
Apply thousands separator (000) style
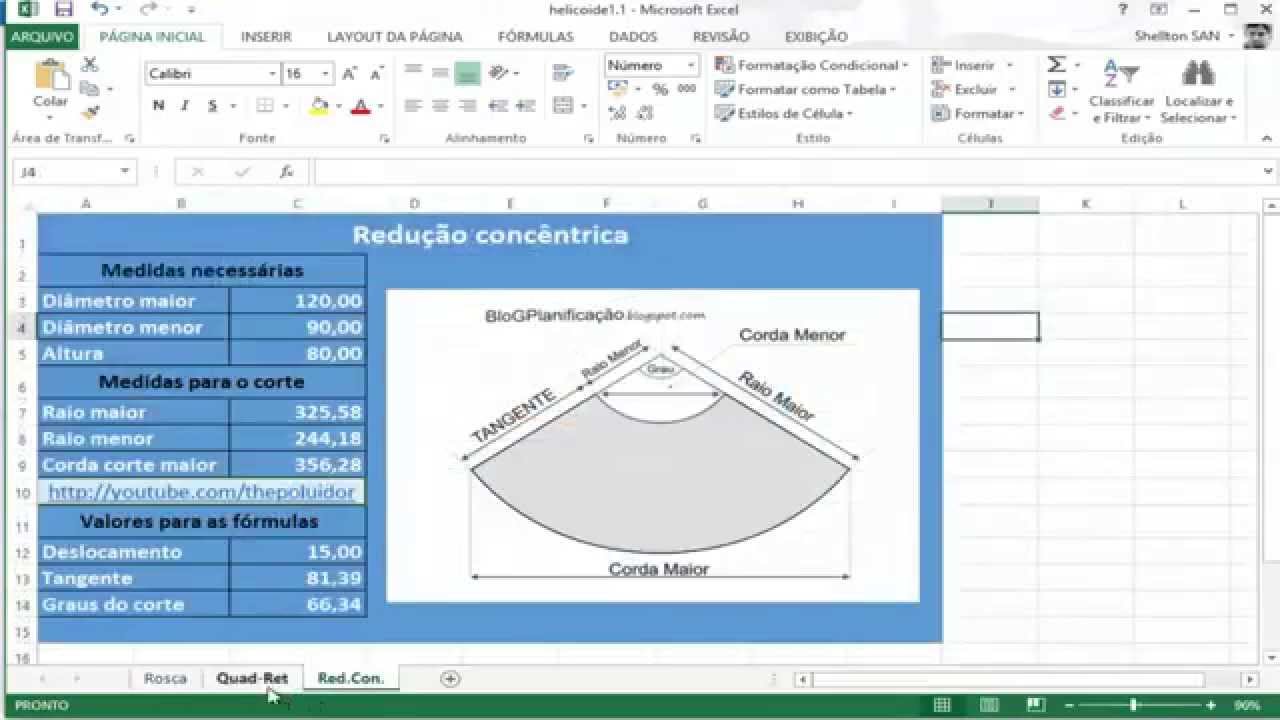point(687,89)
